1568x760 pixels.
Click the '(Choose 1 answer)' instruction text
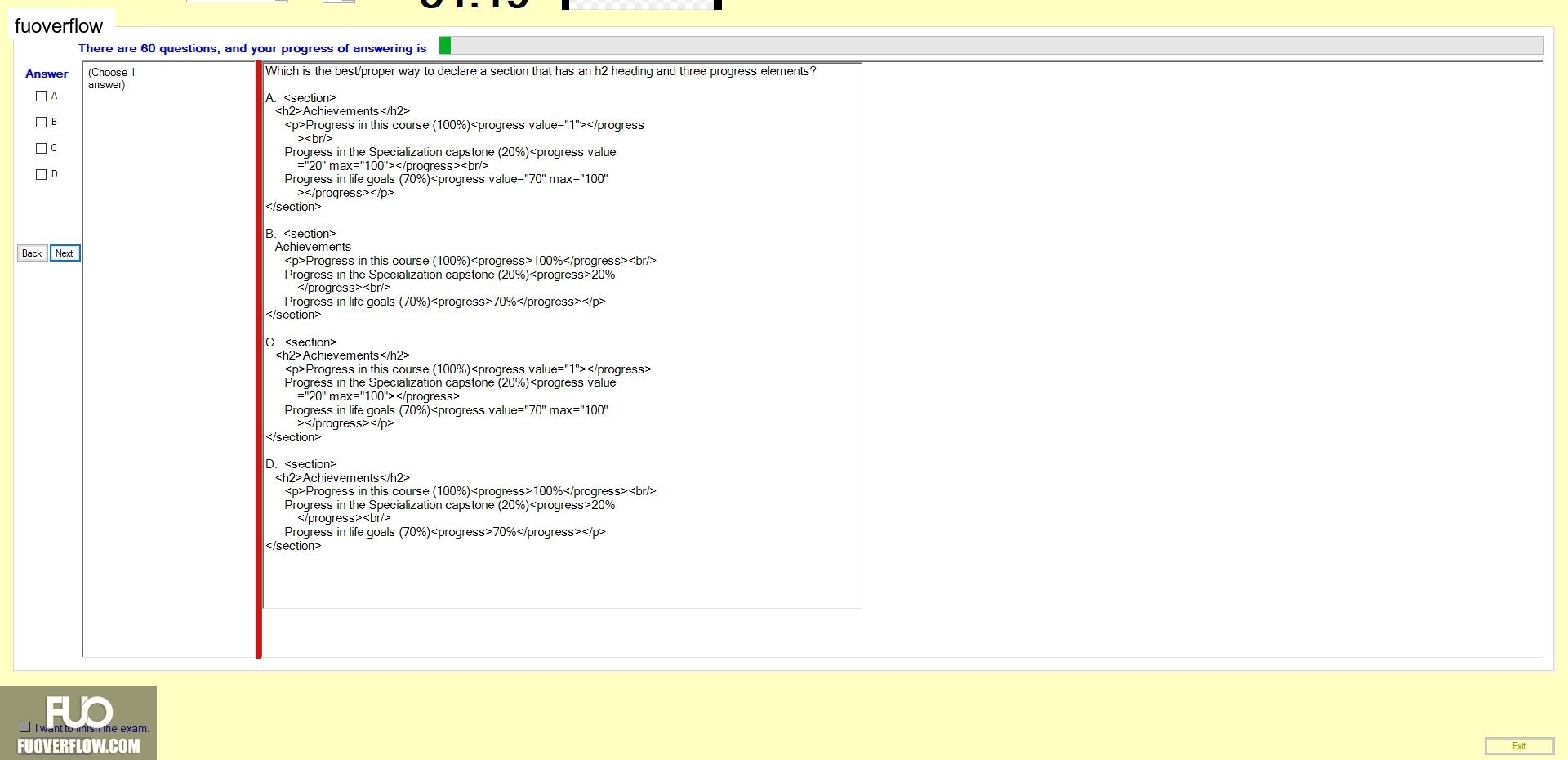coord(112,78)
